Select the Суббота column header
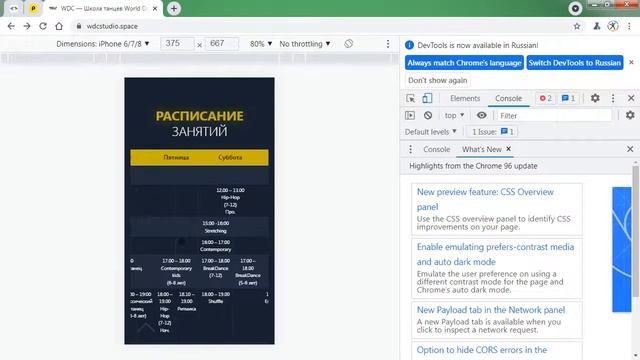The height and width of the screenshot is (360, 640). pos(230,158)
